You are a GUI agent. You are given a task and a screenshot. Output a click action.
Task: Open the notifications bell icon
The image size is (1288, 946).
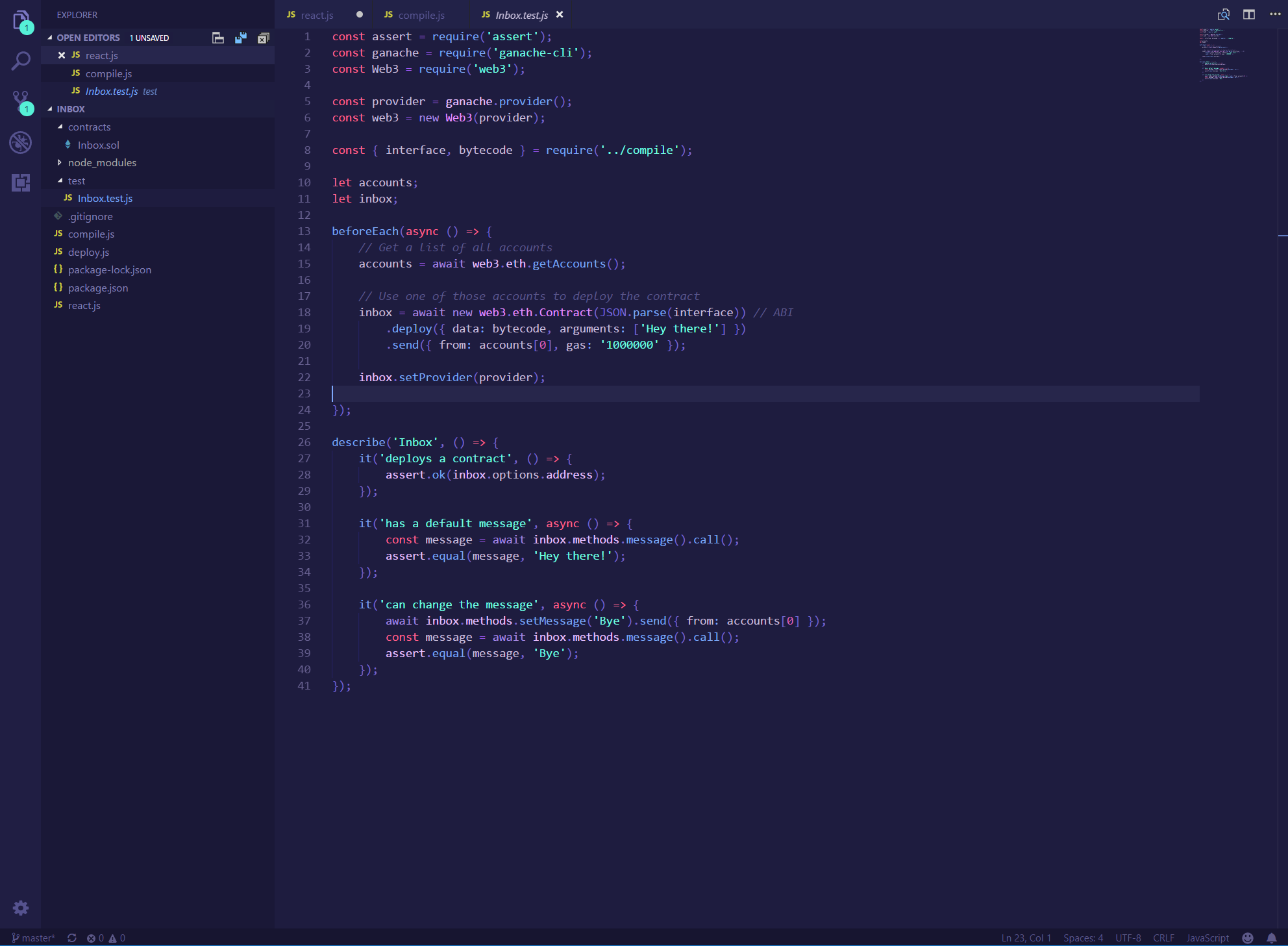point(1272,938)
